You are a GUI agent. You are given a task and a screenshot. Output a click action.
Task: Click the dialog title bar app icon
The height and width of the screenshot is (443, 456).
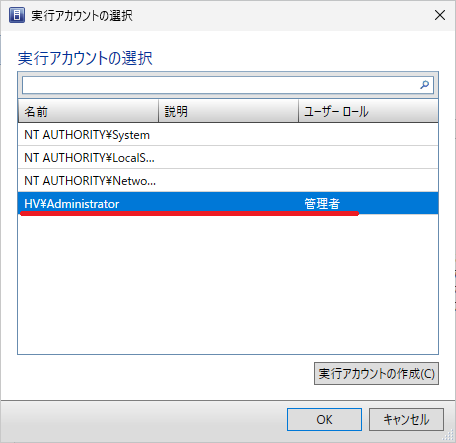(17, 15)
